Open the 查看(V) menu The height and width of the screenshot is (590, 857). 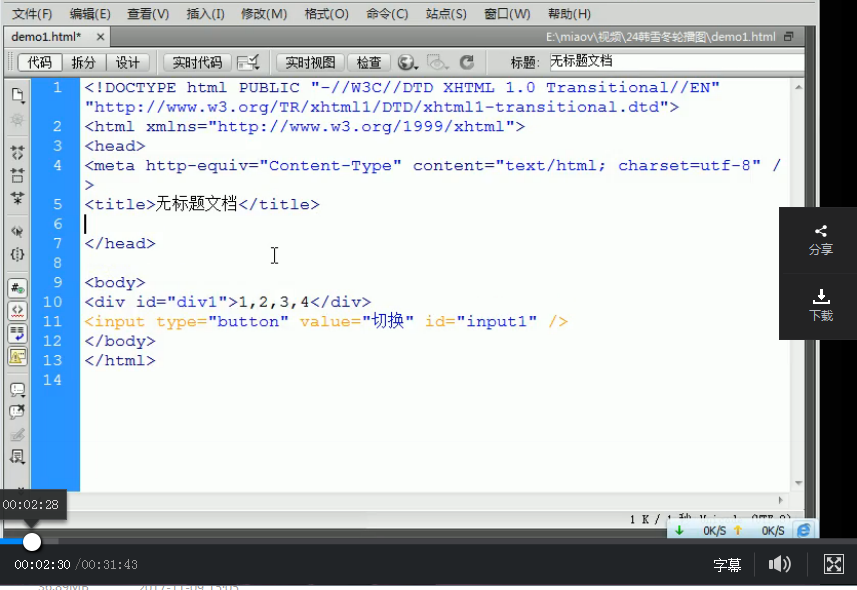pos(148,14)
